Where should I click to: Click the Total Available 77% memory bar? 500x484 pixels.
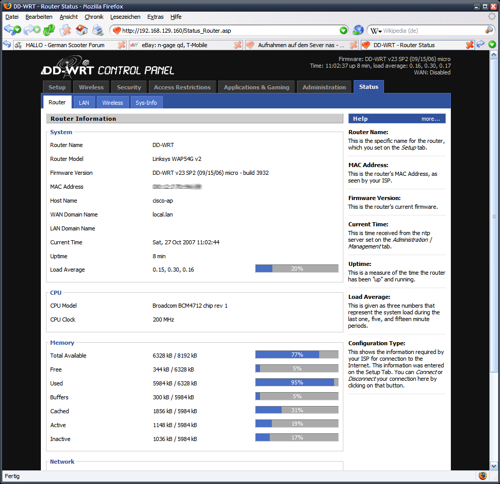pos(297,354)
